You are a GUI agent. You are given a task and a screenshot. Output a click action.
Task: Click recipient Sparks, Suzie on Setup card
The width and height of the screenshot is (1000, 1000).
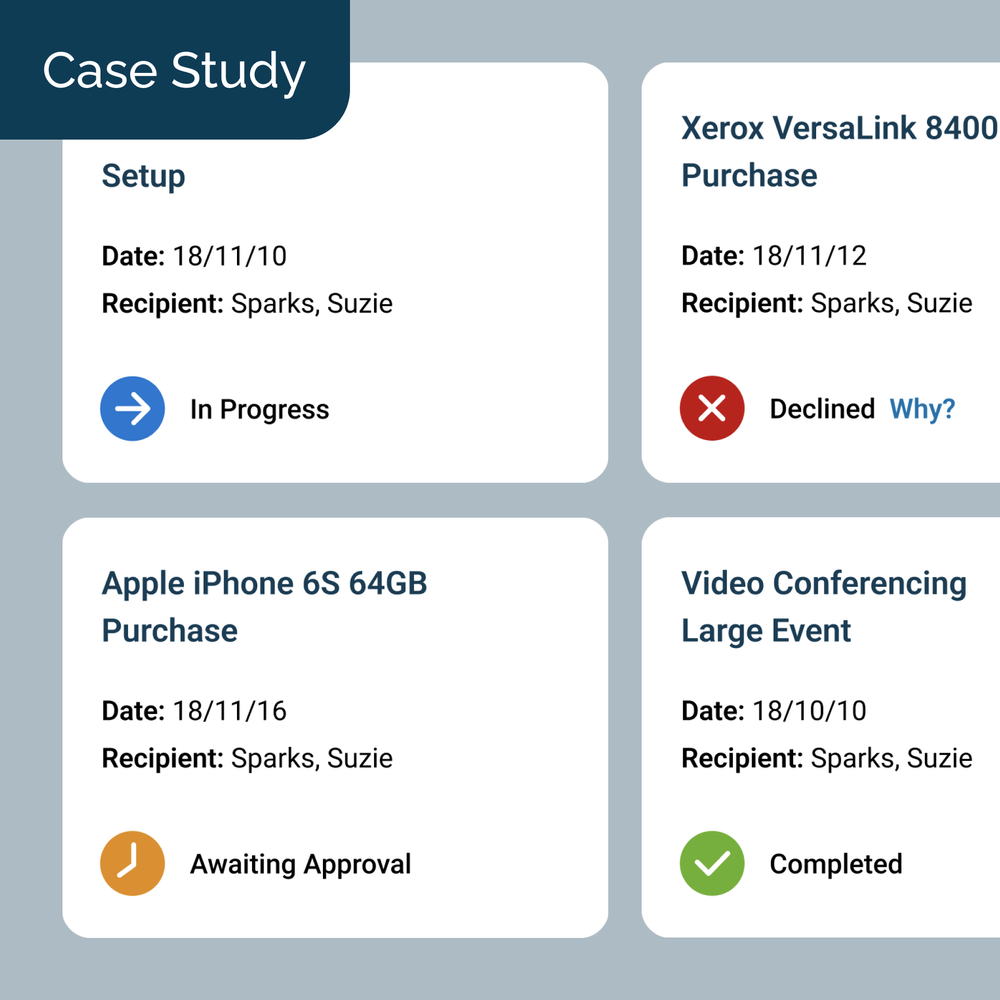[311, 303]
